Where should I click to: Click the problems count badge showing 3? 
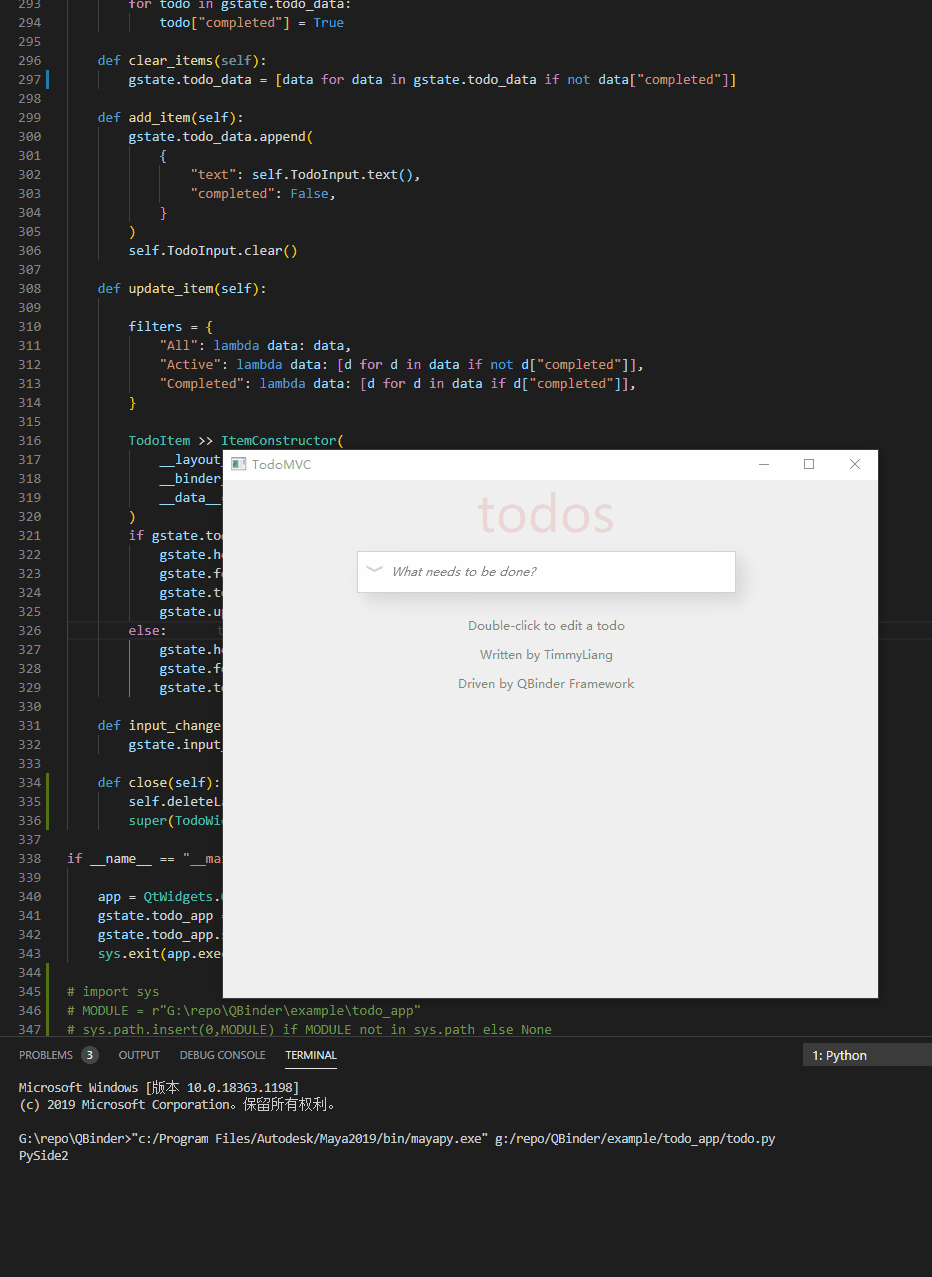[x=90, y=1055]
